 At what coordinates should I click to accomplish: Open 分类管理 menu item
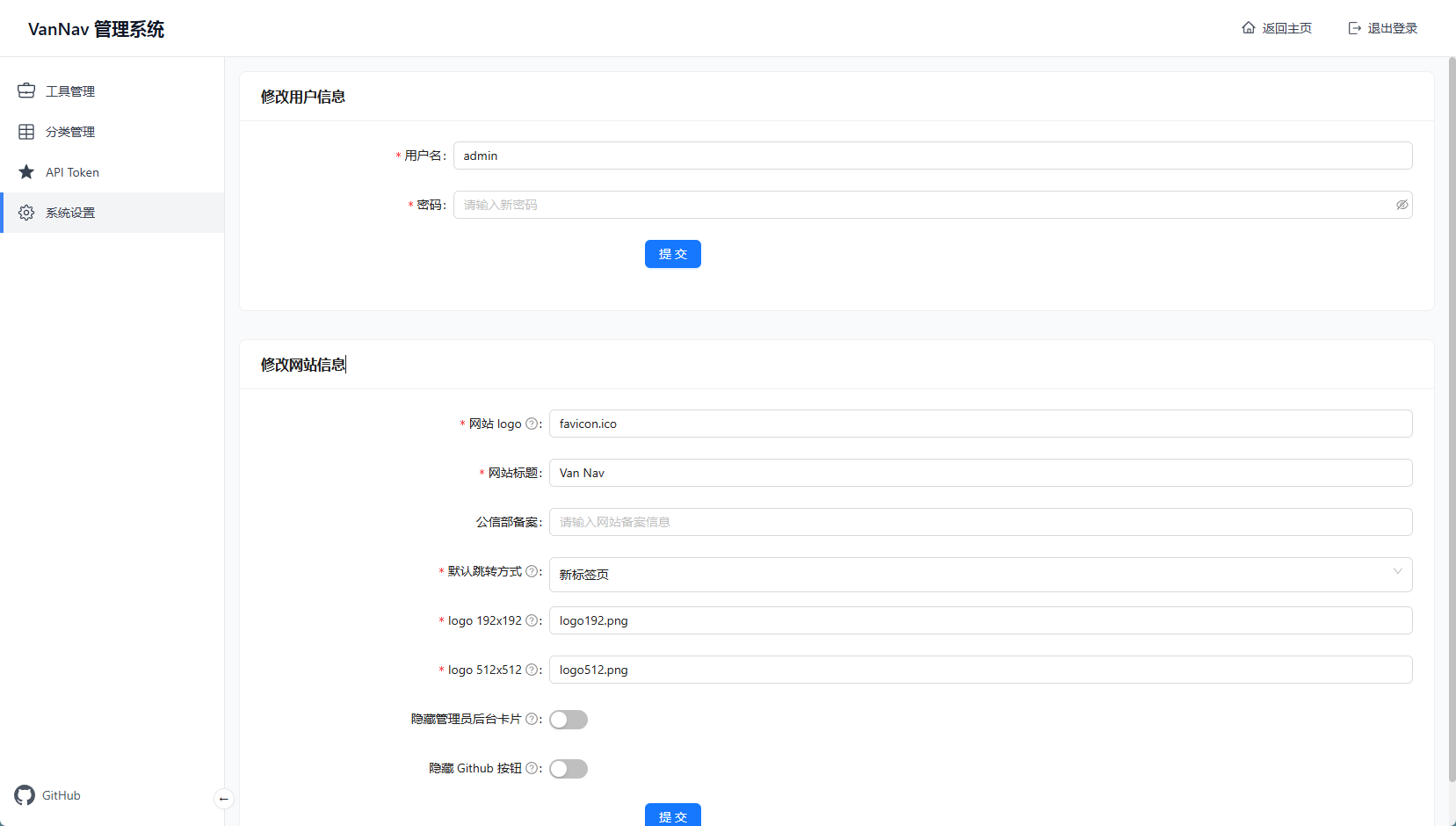[x=112, y=132]
